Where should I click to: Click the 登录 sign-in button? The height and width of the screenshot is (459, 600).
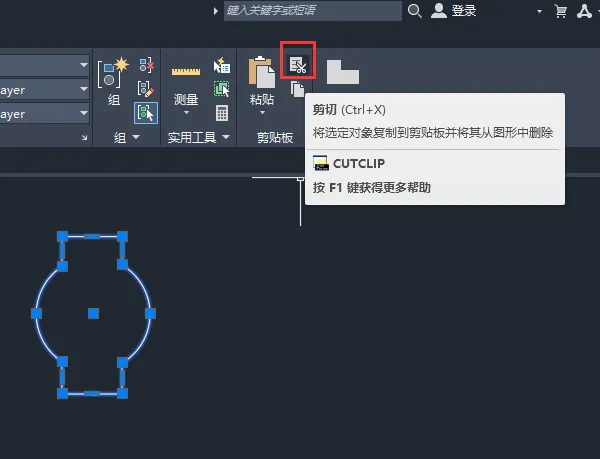[464, 11]
